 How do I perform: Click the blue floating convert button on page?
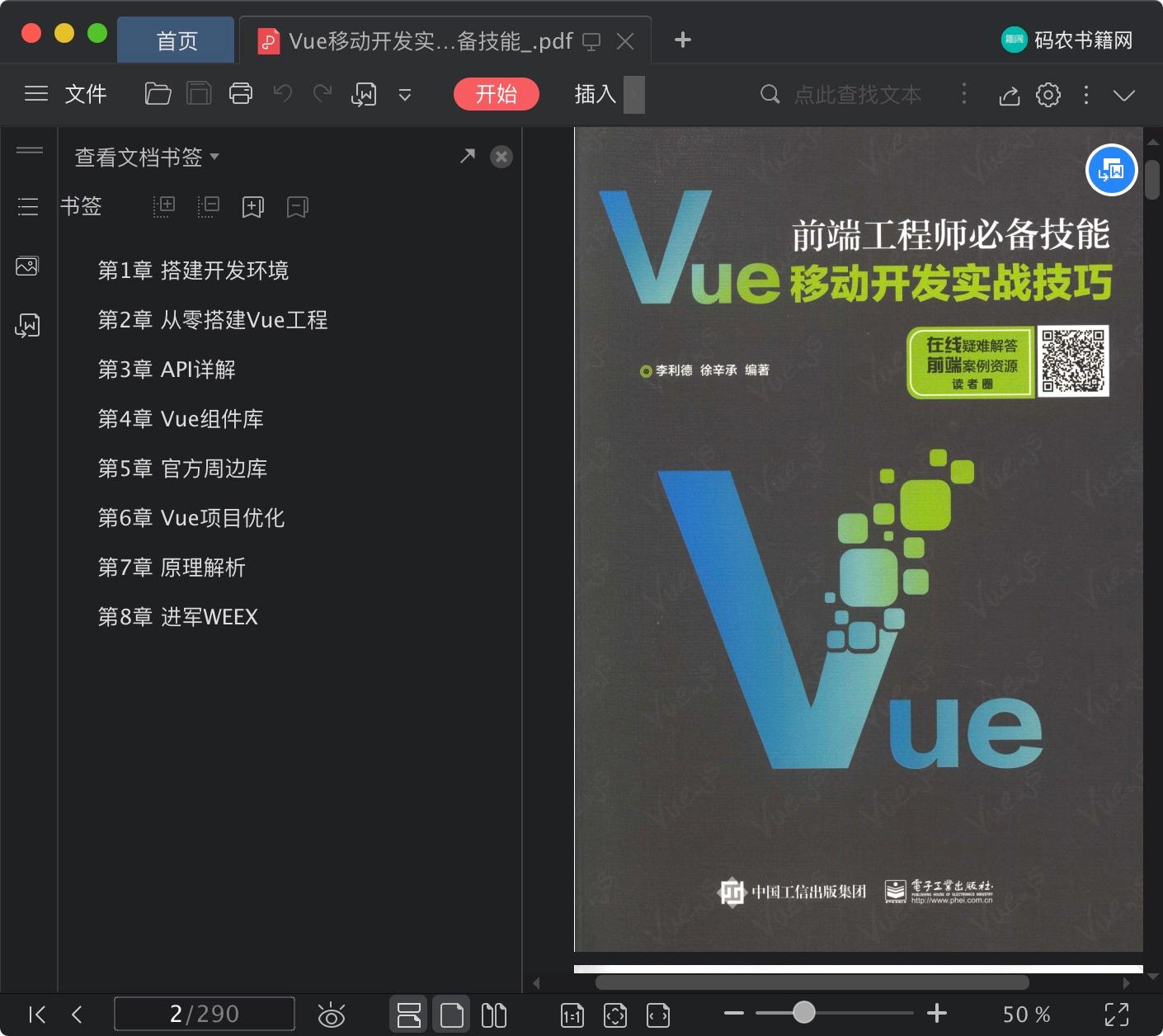click(1111, 170)
